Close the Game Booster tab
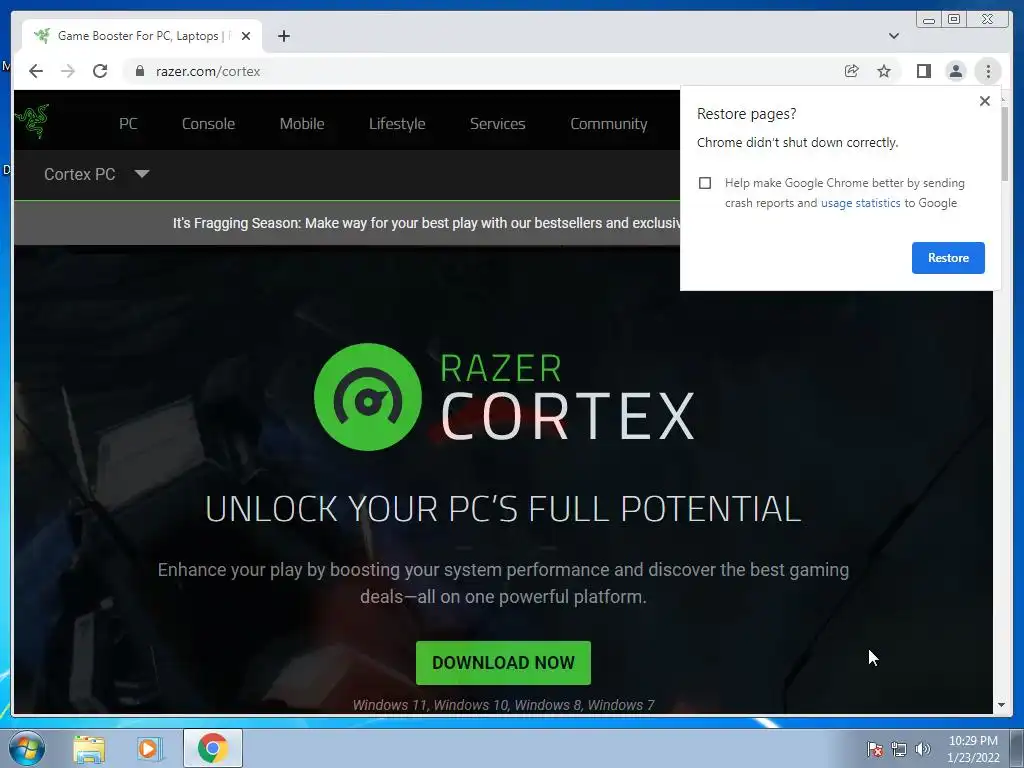 click(x=246, y=36)
